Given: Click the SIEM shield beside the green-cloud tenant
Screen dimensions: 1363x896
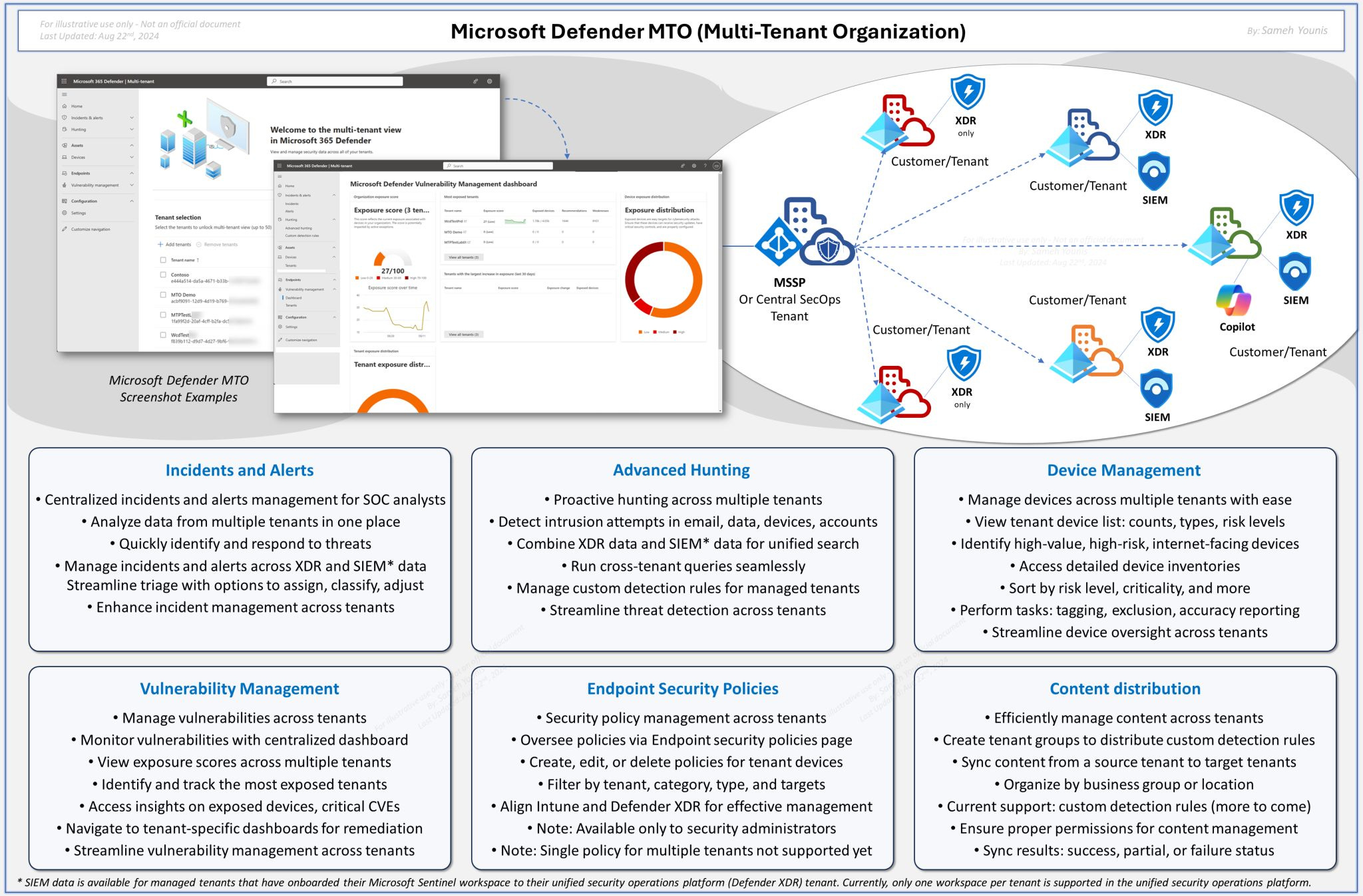Looking at the screenshot, I should point(1295,271).
